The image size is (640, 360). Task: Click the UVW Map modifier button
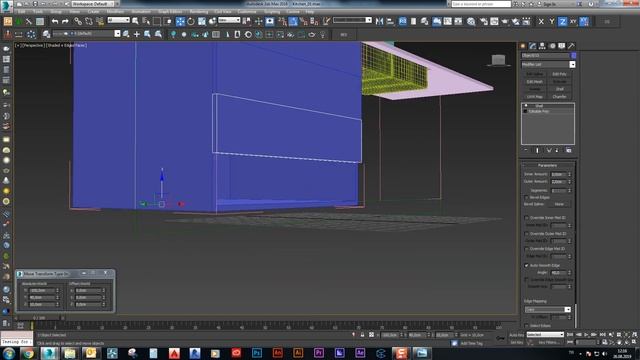click(534, 97)
